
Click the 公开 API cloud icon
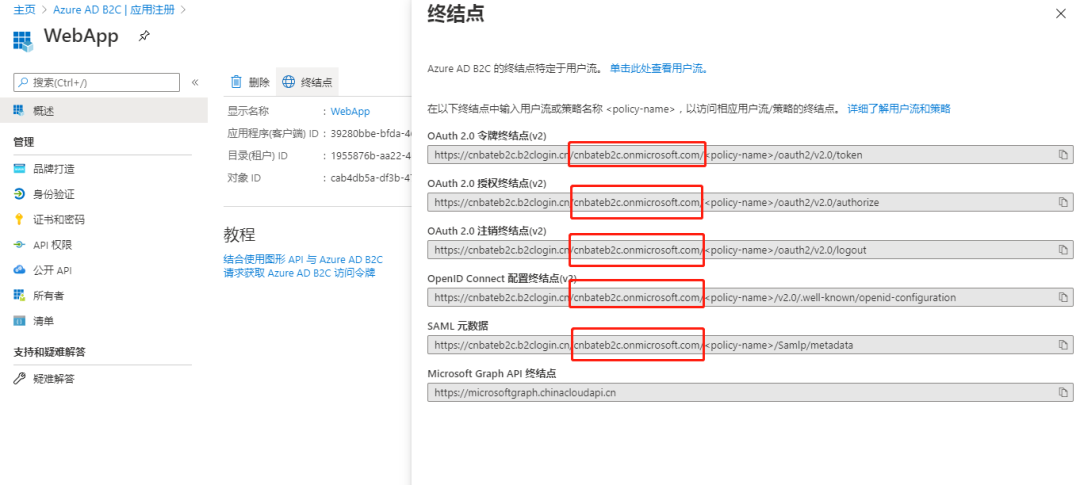click(x=19, y=270)
